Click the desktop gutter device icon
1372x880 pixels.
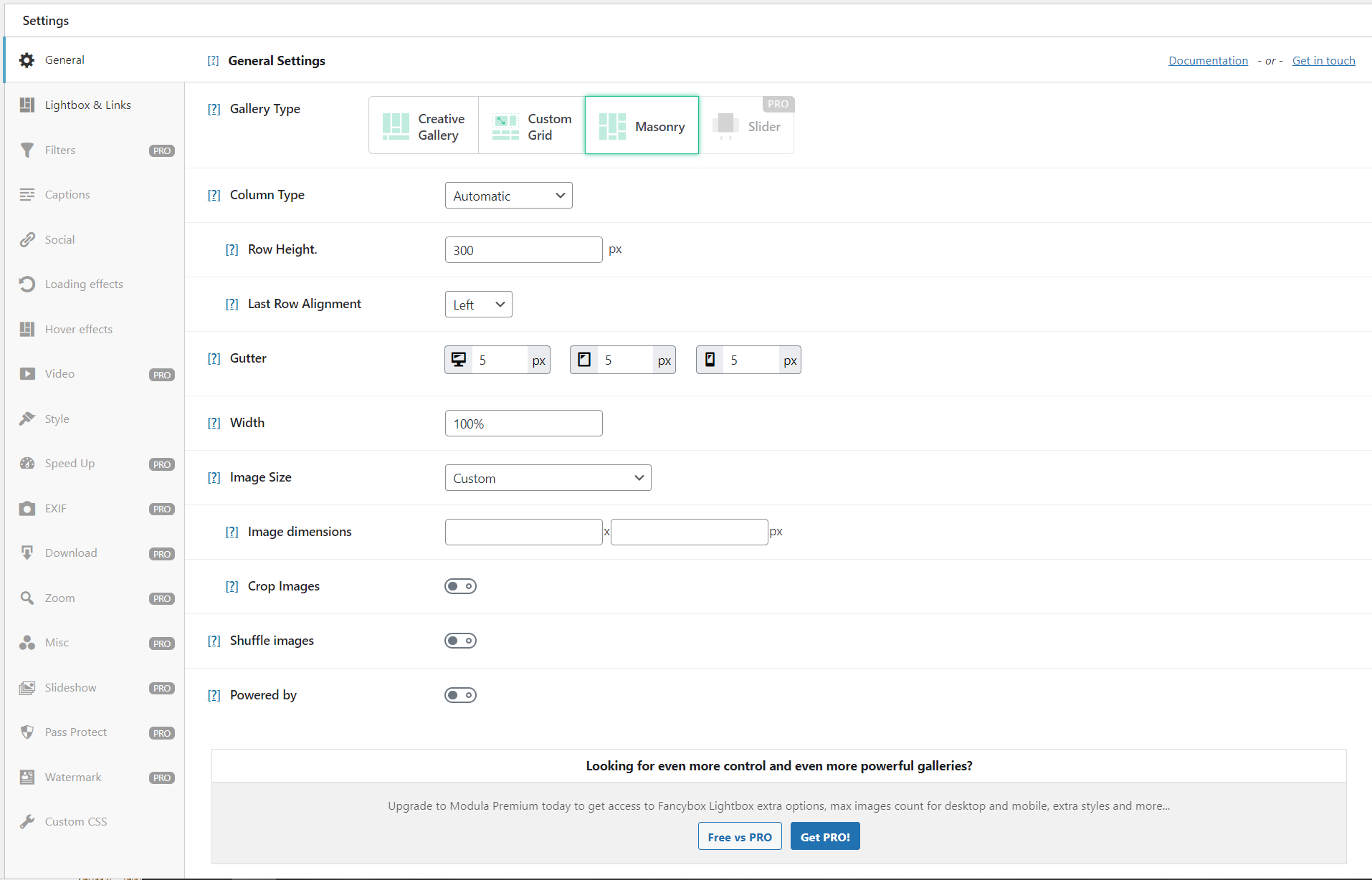point(459,360)
